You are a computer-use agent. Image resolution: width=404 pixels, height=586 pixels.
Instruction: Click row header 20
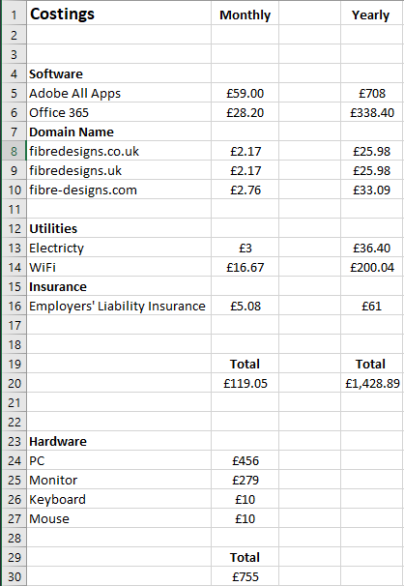[14, 383]
